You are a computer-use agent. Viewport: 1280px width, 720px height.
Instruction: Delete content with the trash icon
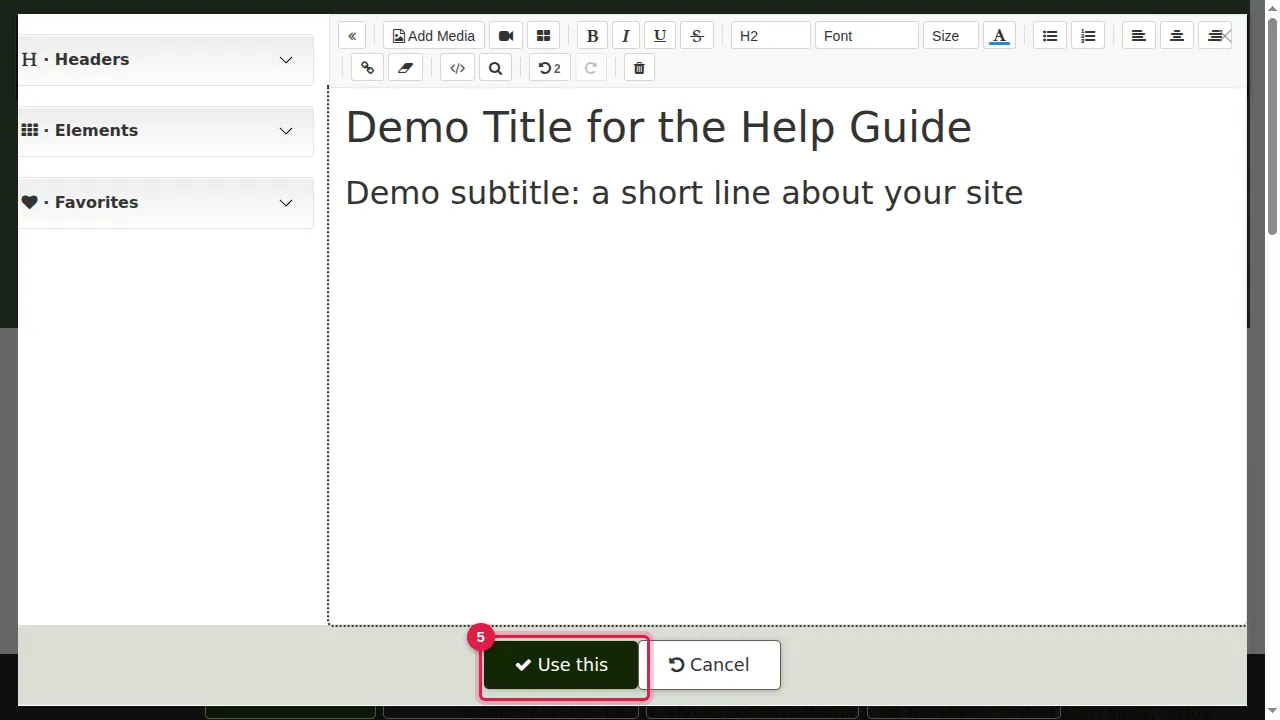(640, 68)
